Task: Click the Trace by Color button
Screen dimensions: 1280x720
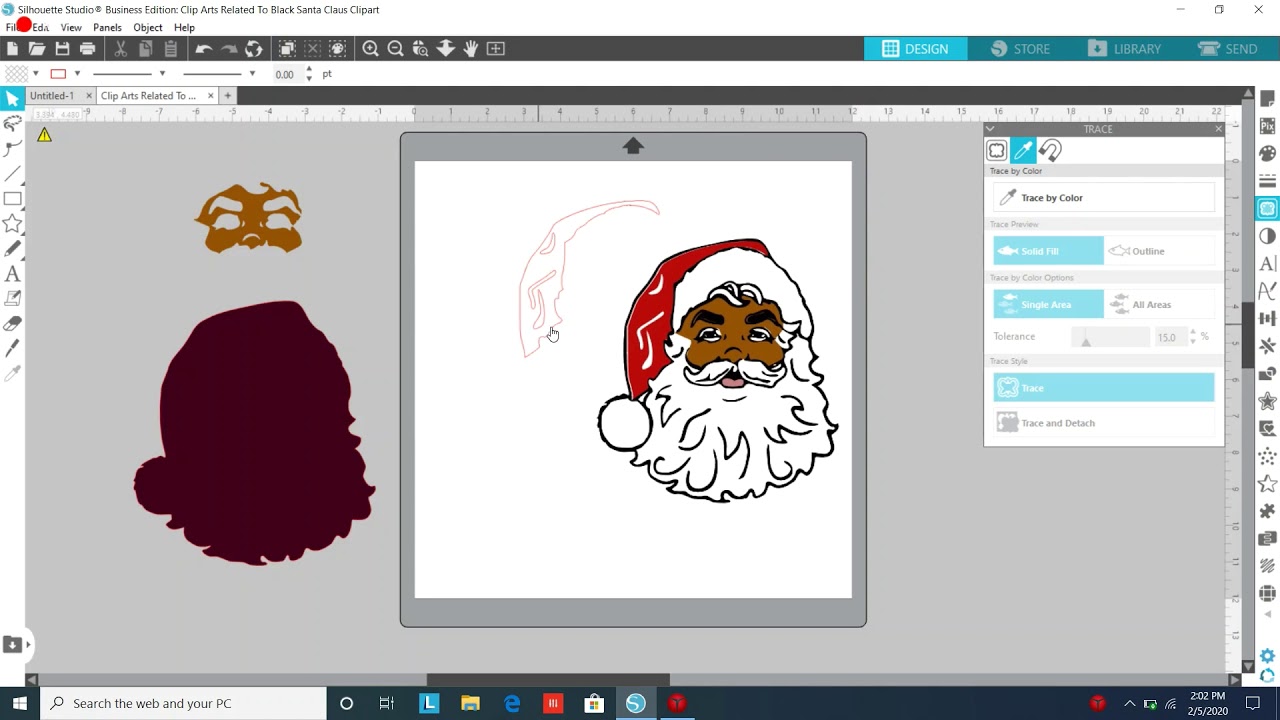Action: coord(1104,198)
